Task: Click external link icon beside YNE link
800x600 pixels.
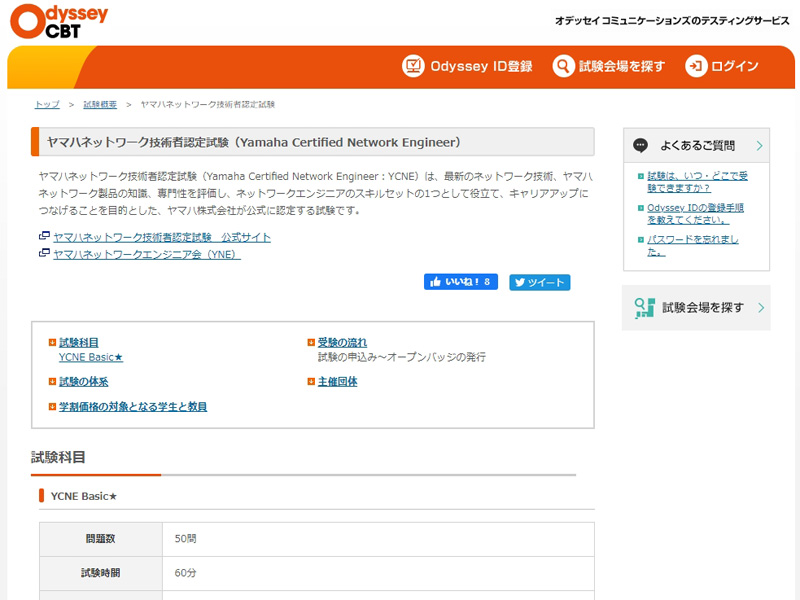Action: click(44, 253)
